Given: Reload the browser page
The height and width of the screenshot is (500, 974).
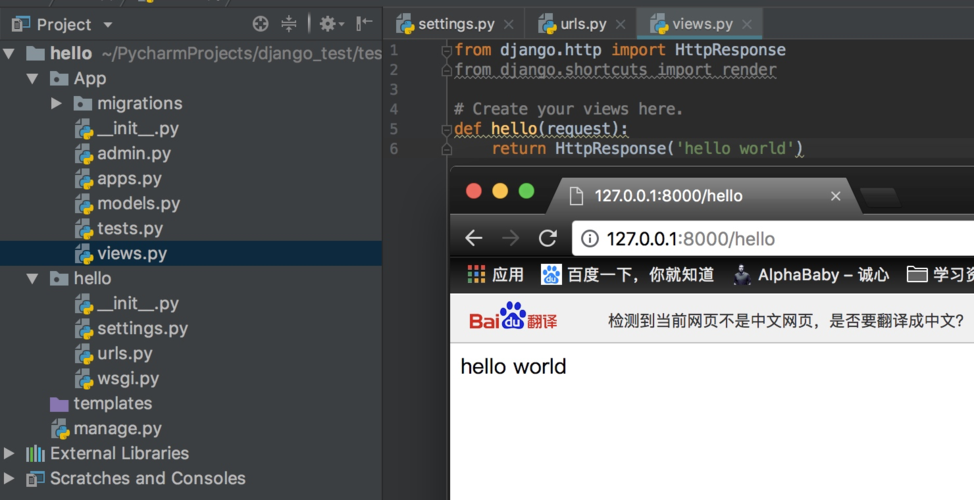Looking at the screenshot, I should pos(547,238).
